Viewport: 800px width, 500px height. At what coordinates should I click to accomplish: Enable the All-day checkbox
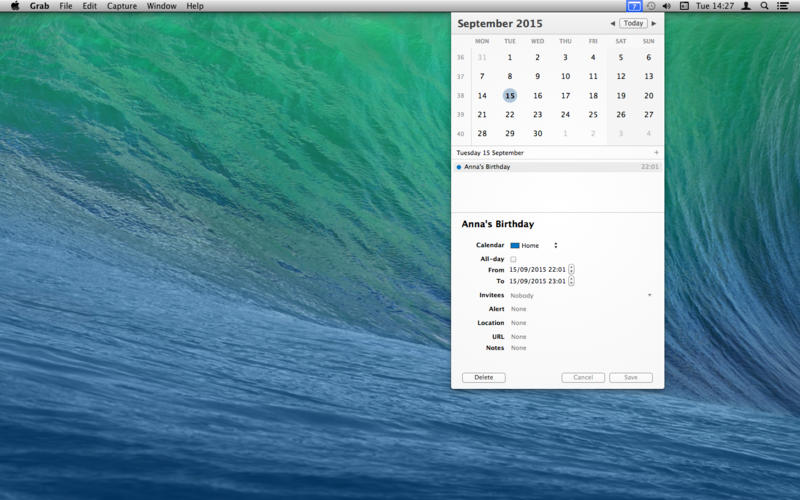click(x=513, y=259)
